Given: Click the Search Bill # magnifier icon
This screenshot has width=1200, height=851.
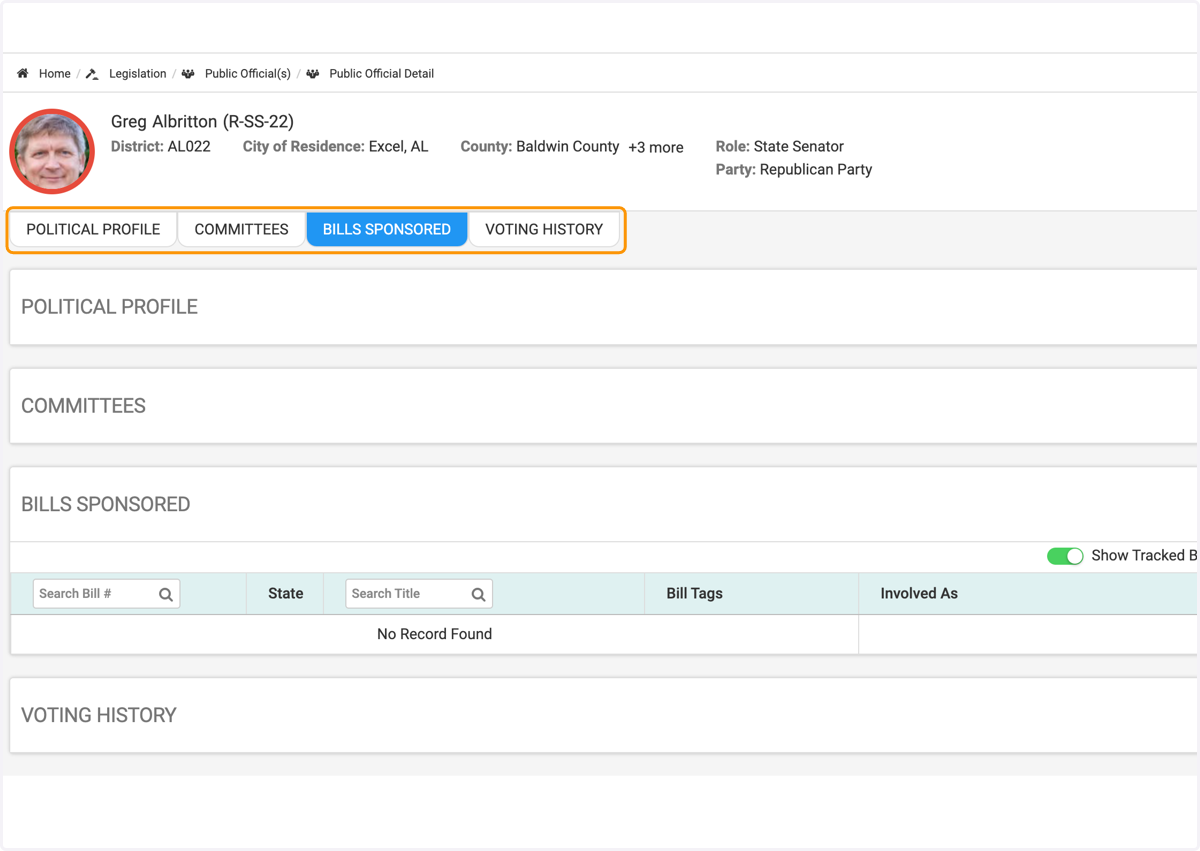Looking at the screenshot, I should [166, 594].
